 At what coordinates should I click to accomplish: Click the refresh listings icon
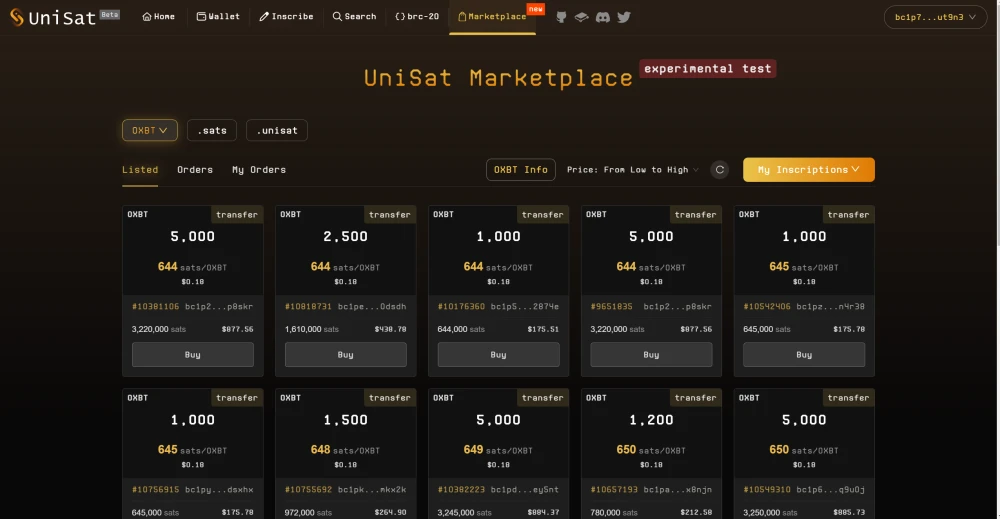(x=719, y=170)
